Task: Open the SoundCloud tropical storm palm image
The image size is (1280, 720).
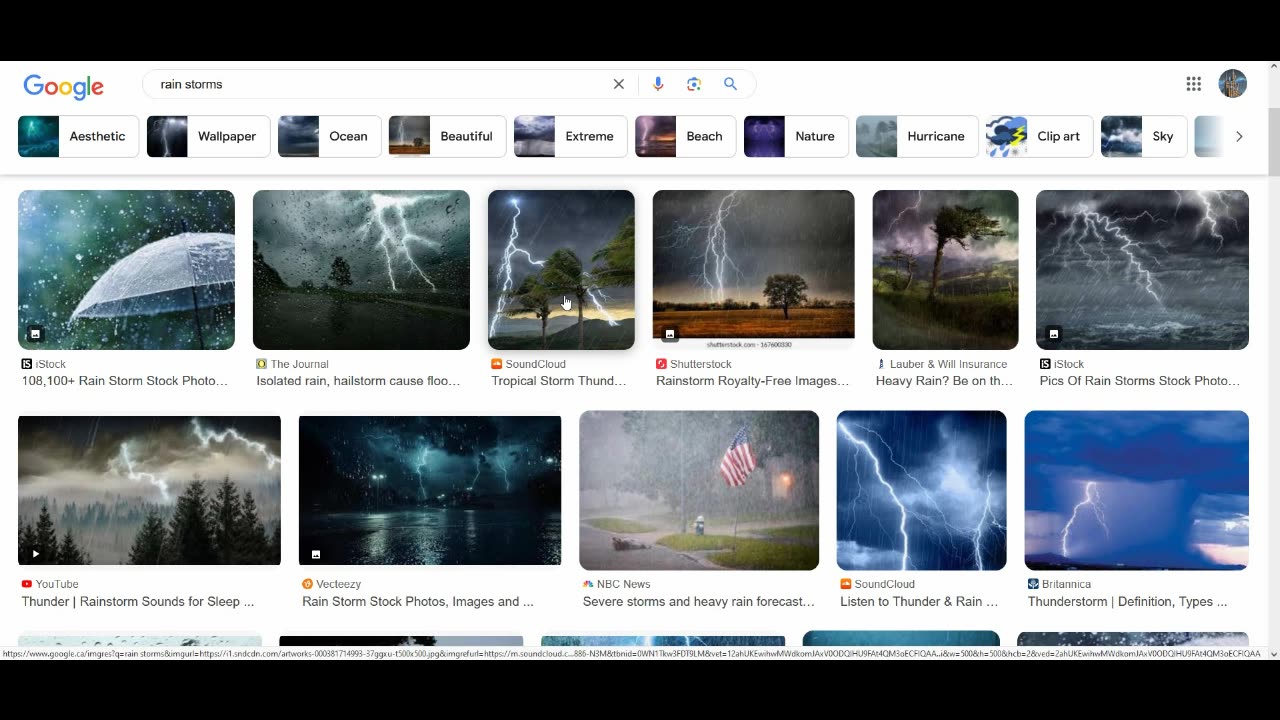Action: (x=561, y=270)
